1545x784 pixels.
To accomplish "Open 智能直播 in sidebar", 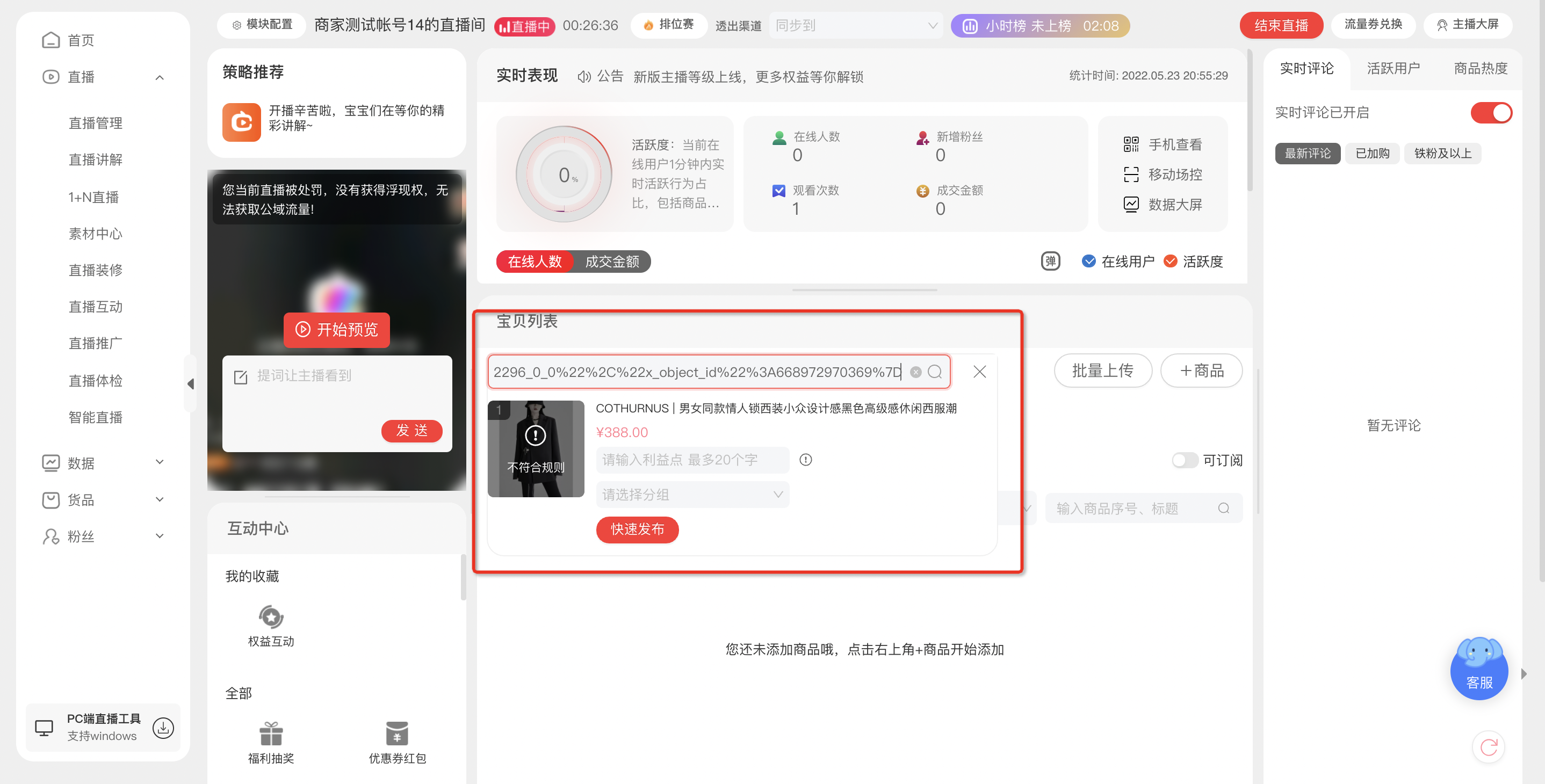I will click(96, 417).
